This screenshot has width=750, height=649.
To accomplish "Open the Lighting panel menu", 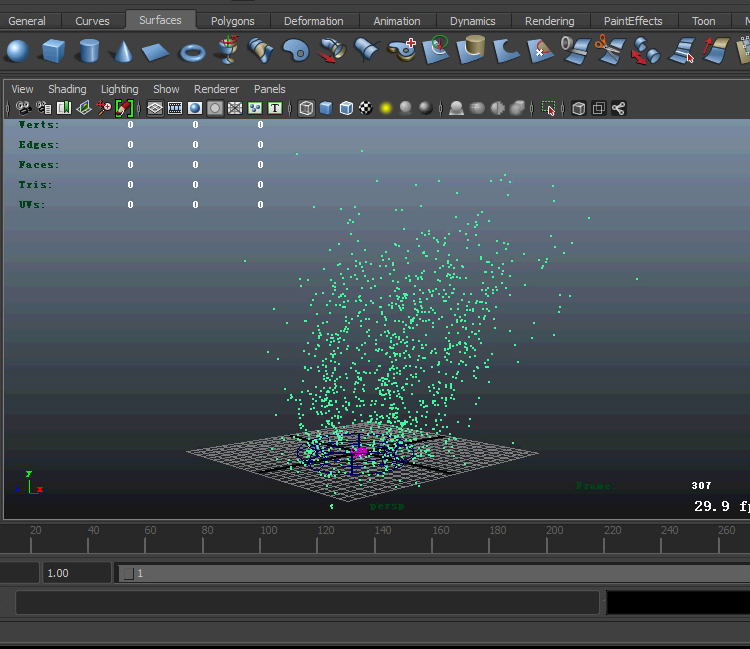I will click(x=120, y=89).
